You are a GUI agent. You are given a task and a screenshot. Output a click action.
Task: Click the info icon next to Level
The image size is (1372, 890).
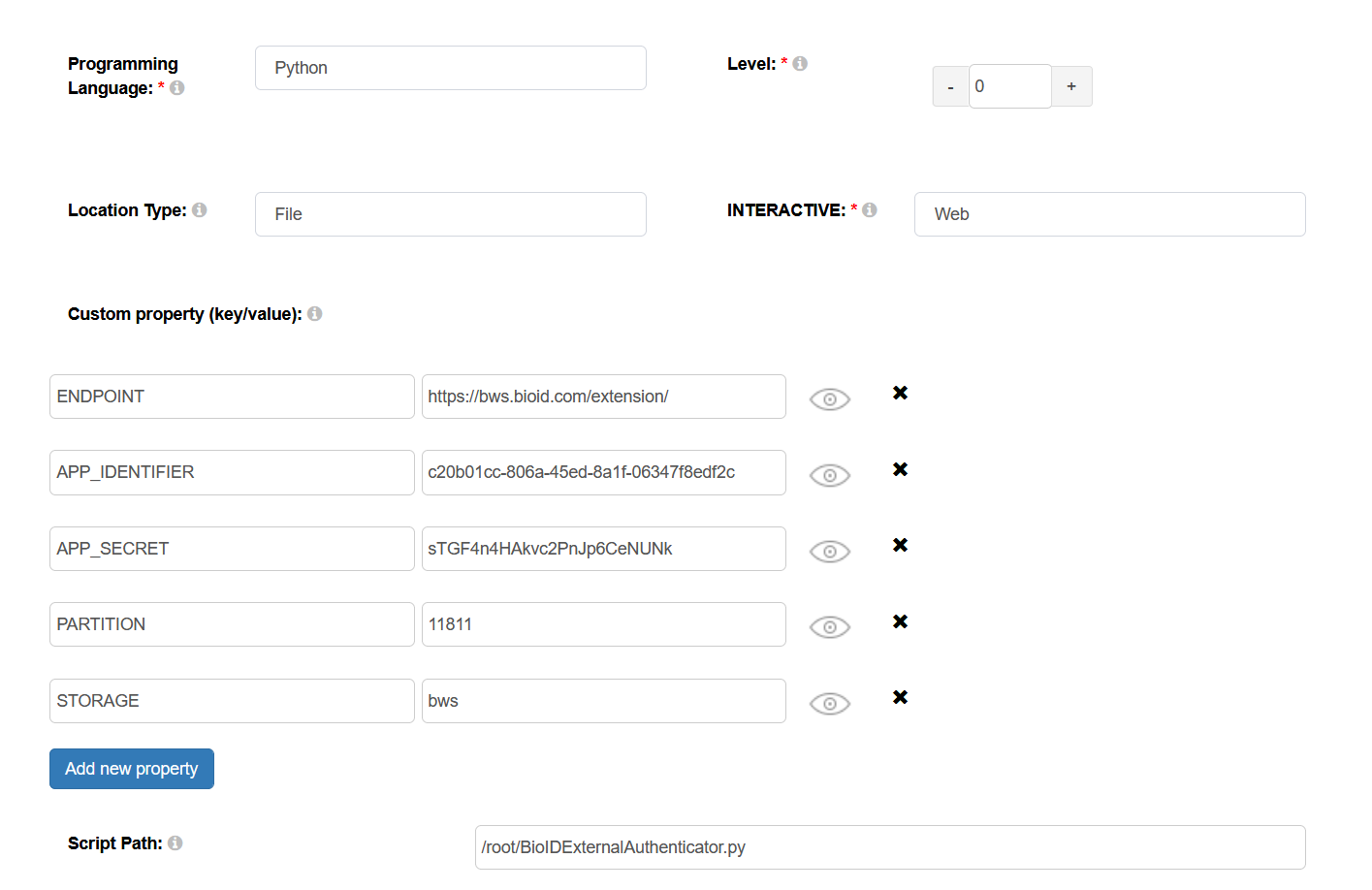[800, 64]
